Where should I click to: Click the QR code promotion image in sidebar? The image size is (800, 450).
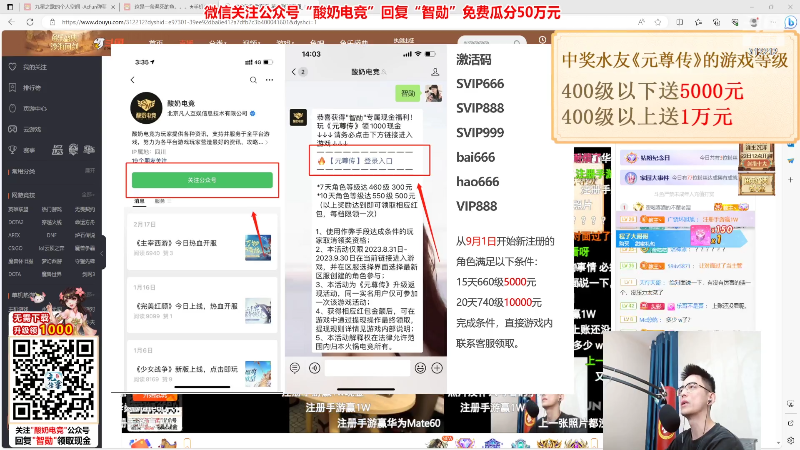coord(53,379)
